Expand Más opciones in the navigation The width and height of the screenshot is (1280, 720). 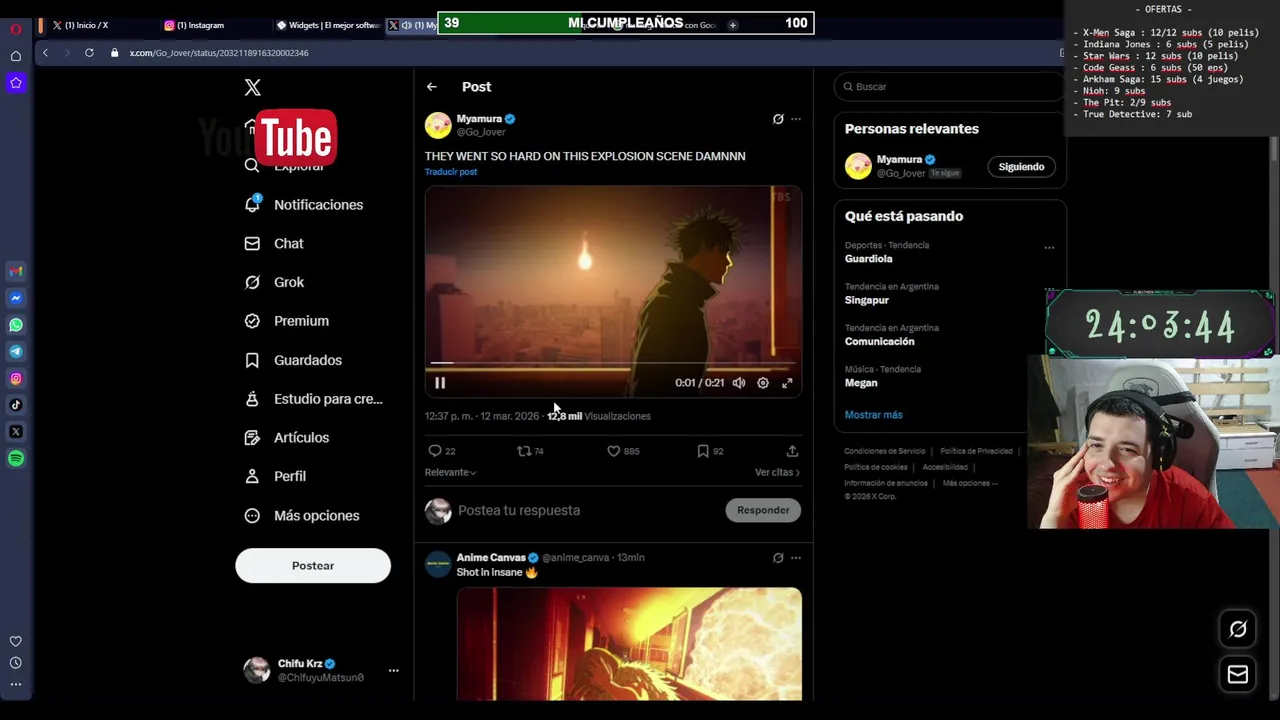pos(302,516)
